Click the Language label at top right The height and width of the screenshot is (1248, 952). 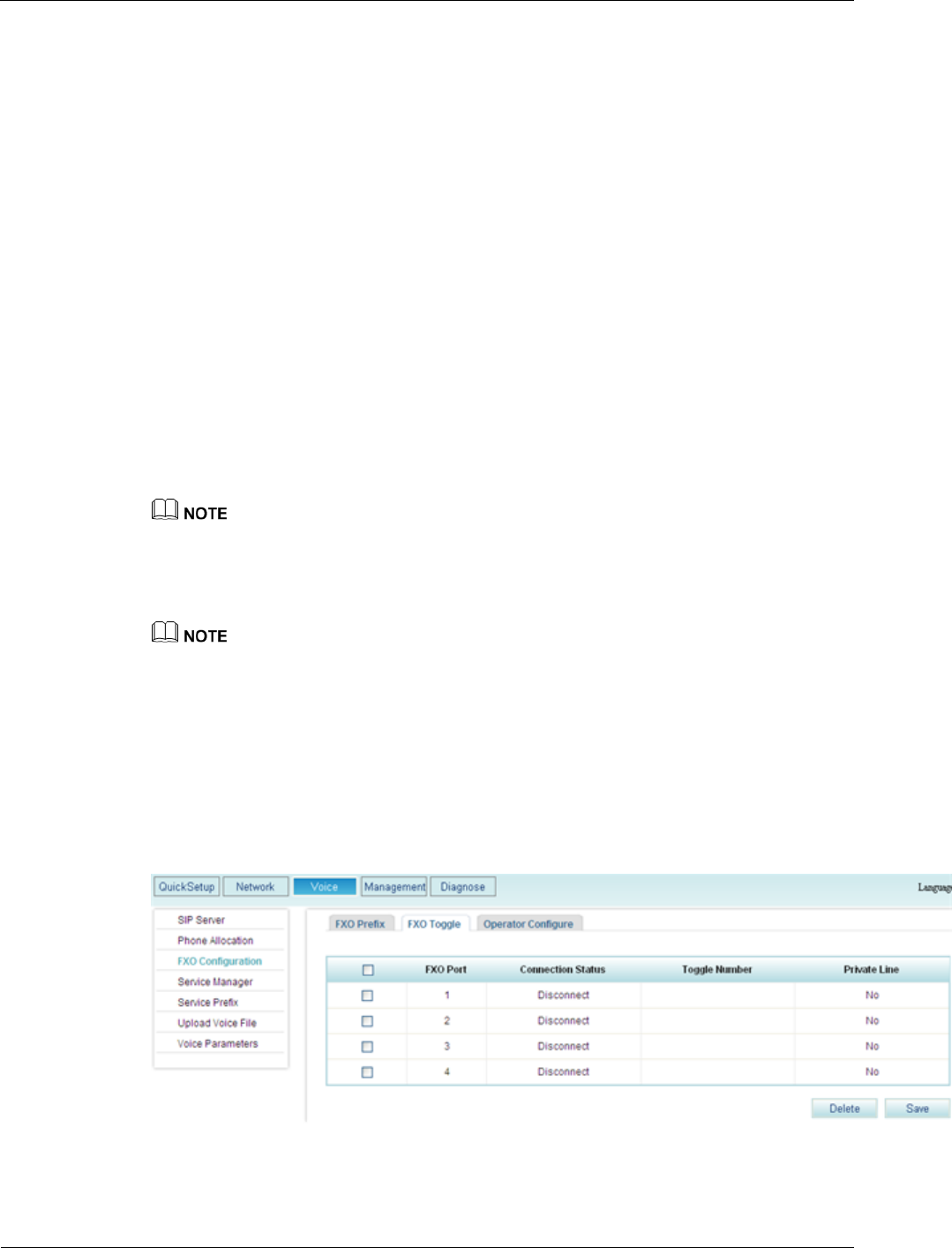coord(934,887)
